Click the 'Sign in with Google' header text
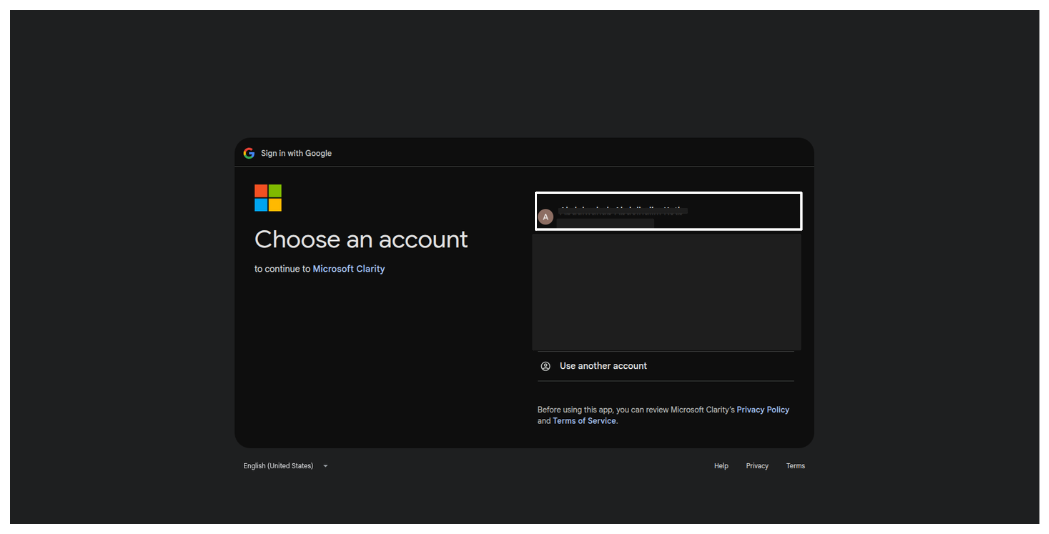 pos(296,153)
